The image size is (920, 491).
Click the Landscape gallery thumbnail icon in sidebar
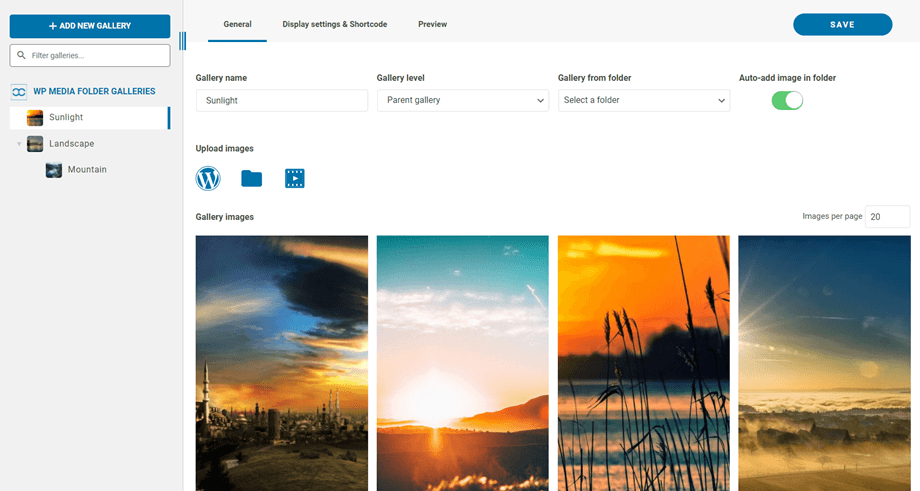(35, 144)
